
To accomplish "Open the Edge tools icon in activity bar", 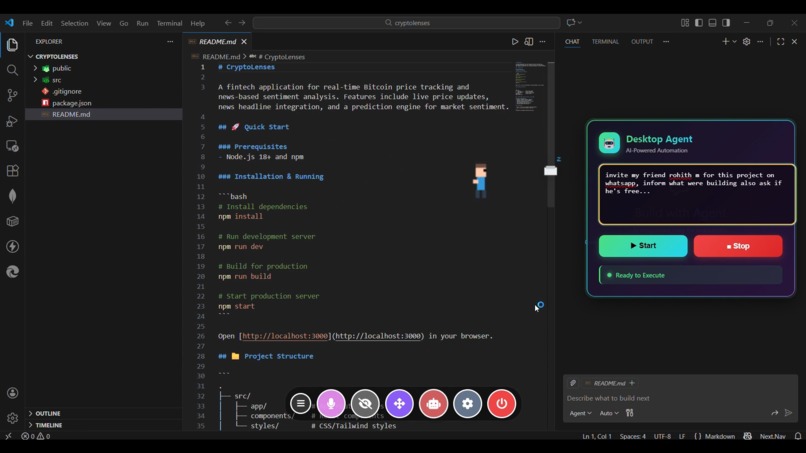I will (12, 271).
